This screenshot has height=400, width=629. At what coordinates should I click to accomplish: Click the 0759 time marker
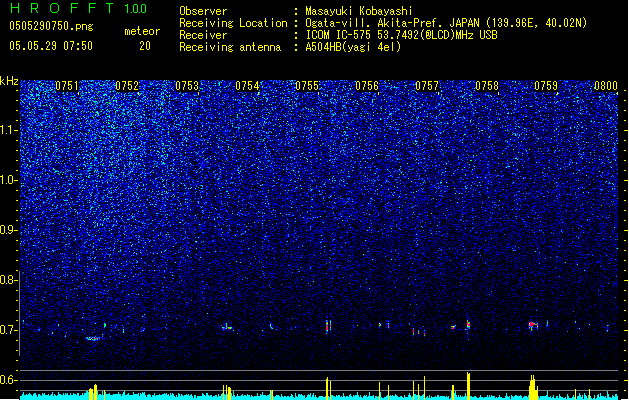click(546, 86)
